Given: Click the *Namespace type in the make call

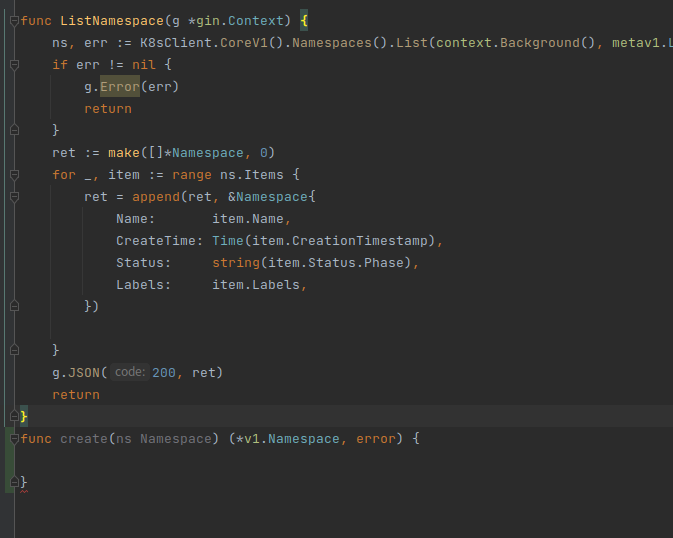Looking at the screenshot, I should coord(204,153).
